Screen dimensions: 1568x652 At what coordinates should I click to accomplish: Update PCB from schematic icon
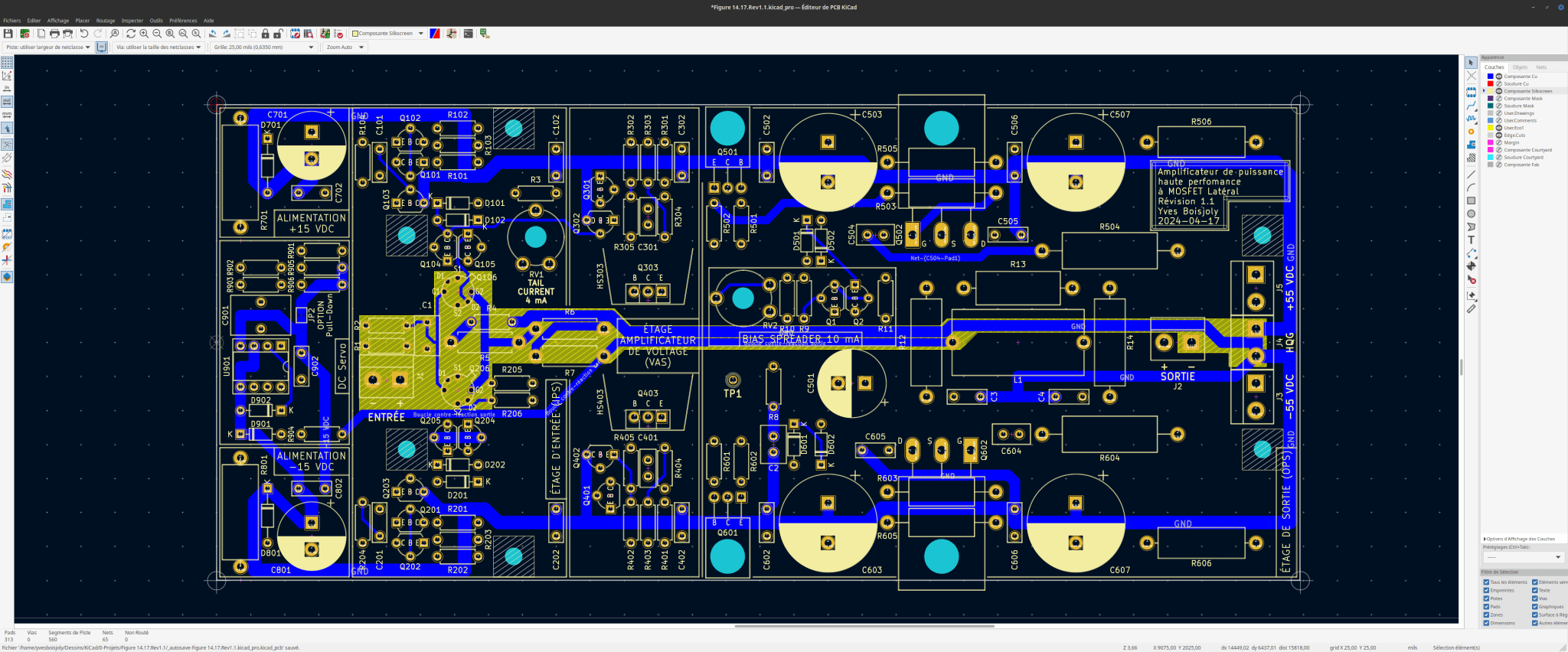[325, 34]
